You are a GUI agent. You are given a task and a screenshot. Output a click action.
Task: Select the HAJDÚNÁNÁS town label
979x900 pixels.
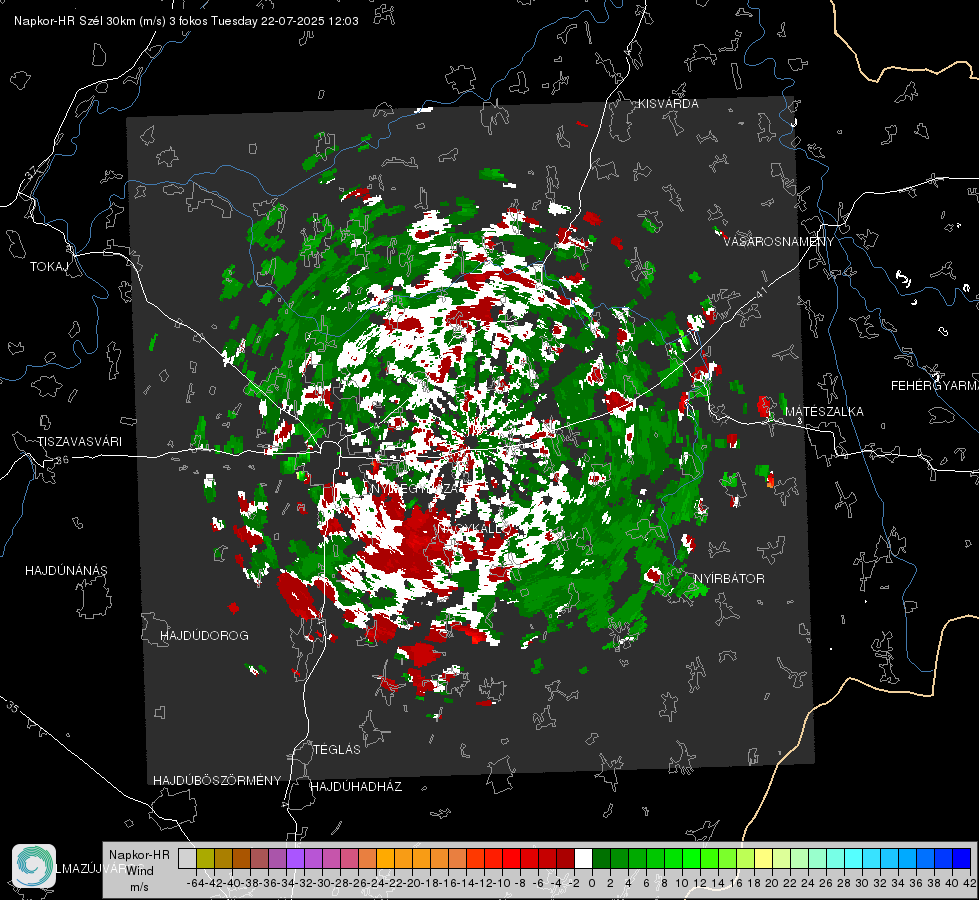(x=66, y=570)
